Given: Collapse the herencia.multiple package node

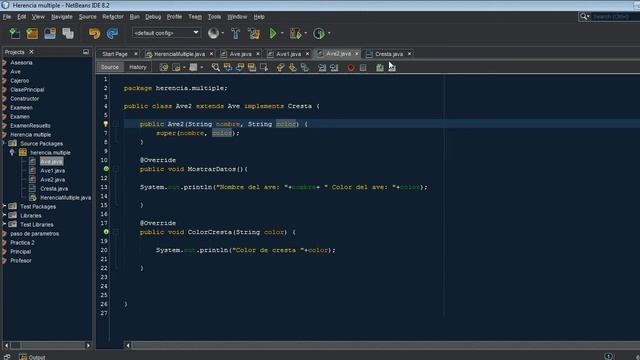Looking at the screenshot, I should tap(12, 152).
